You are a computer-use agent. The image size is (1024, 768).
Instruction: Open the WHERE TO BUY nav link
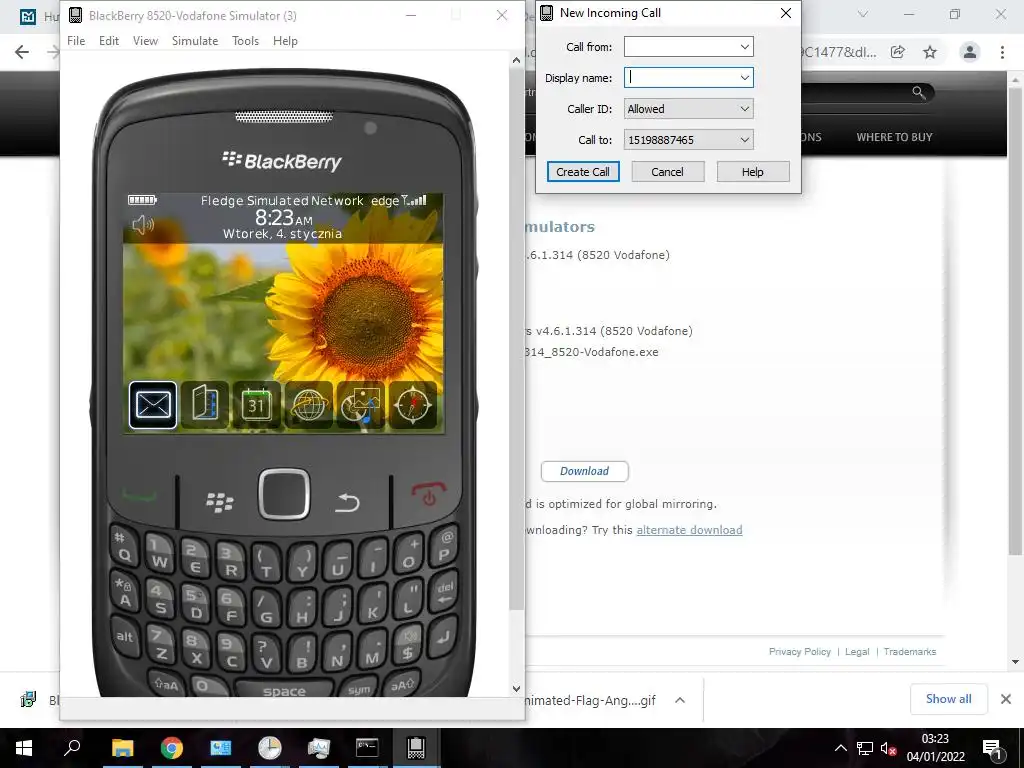pyautogui.click(x=894, y=137)
